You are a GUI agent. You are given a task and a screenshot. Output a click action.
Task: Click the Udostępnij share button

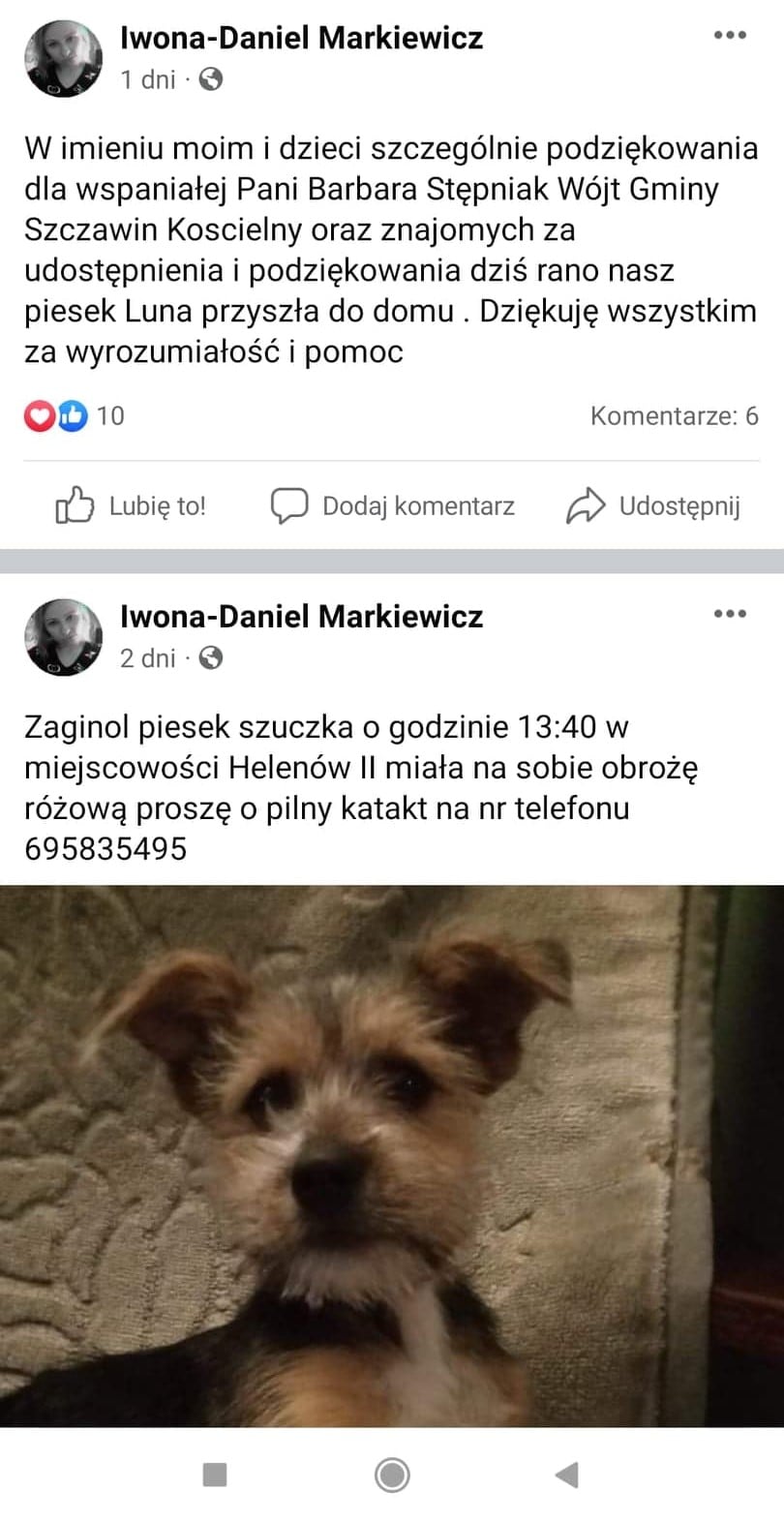pyautogui.click(x=653, y=505)
